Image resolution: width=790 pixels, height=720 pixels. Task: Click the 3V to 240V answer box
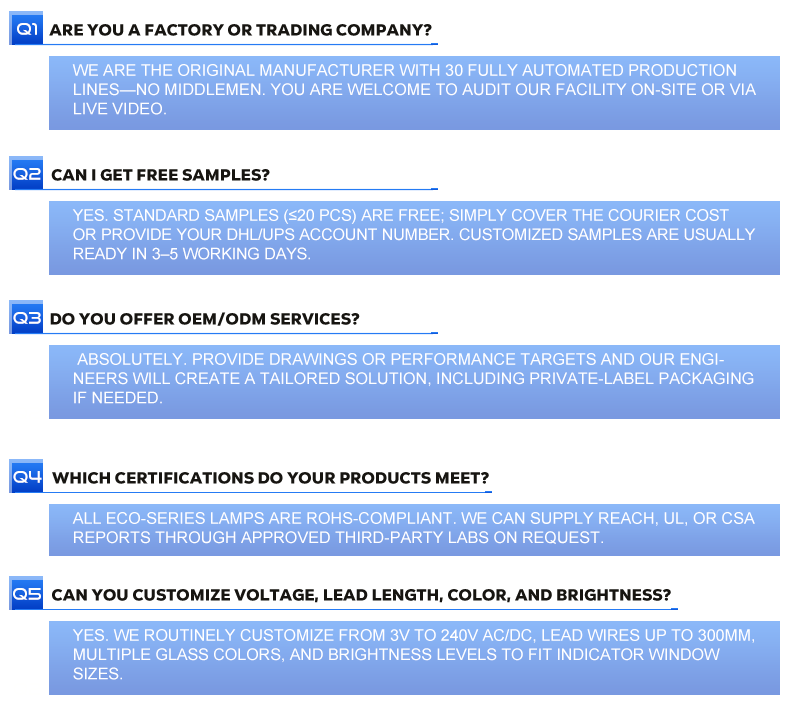tap(414, 658)
